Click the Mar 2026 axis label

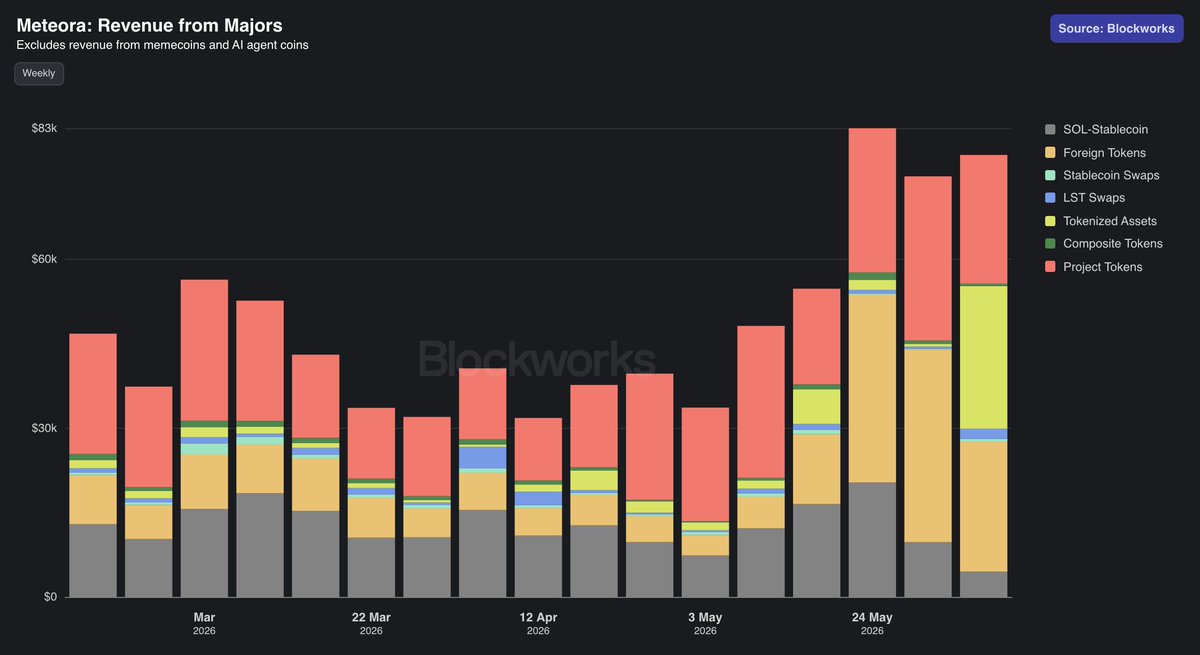pyautogui.click(x=204, y=623)
